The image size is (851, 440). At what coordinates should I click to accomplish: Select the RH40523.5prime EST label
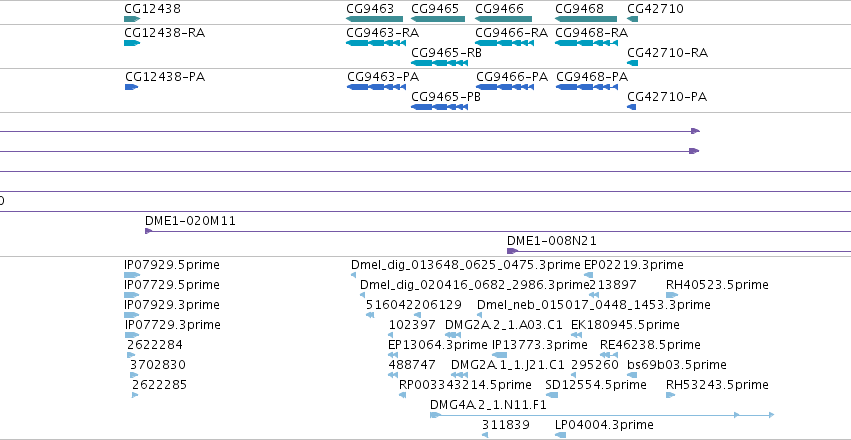tap(717, 285)
